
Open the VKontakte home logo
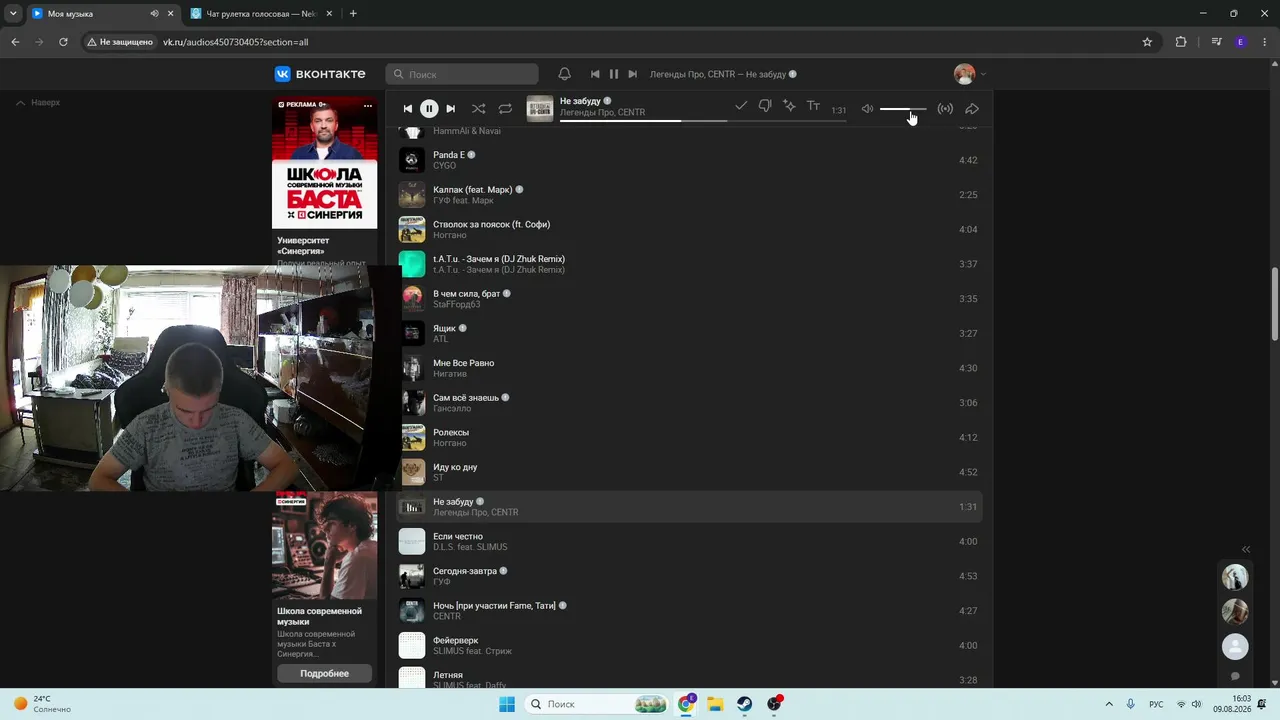point(320,74)
